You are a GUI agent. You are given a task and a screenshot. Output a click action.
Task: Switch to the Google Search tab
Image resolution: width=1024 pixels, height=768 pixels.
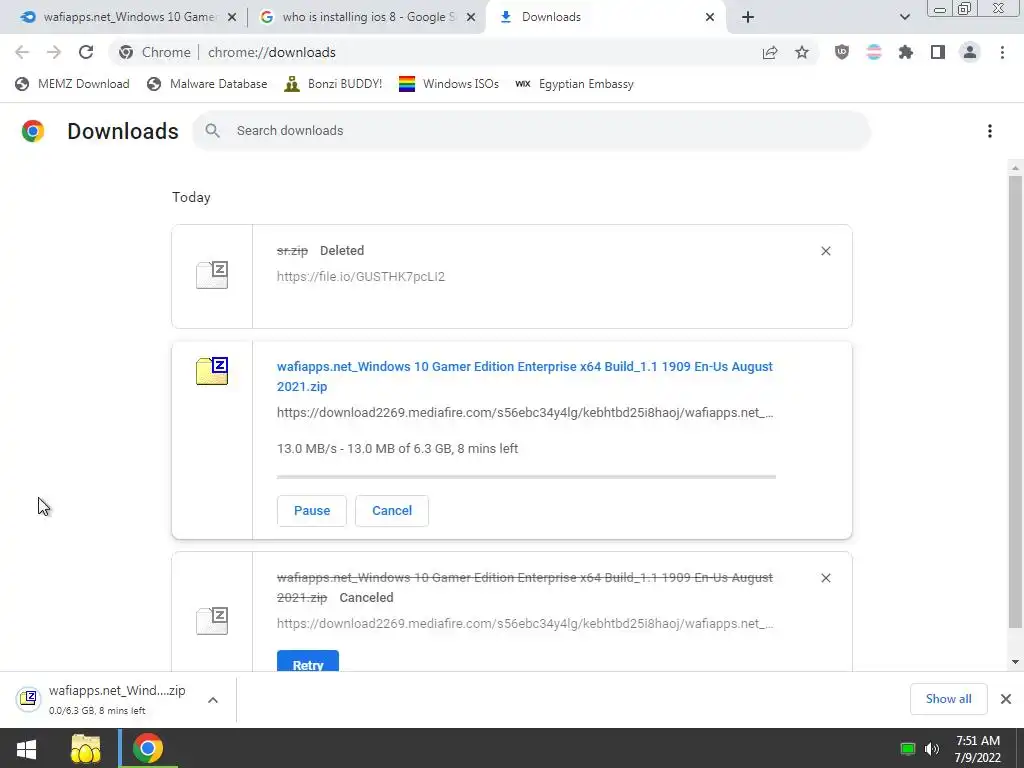368,17
